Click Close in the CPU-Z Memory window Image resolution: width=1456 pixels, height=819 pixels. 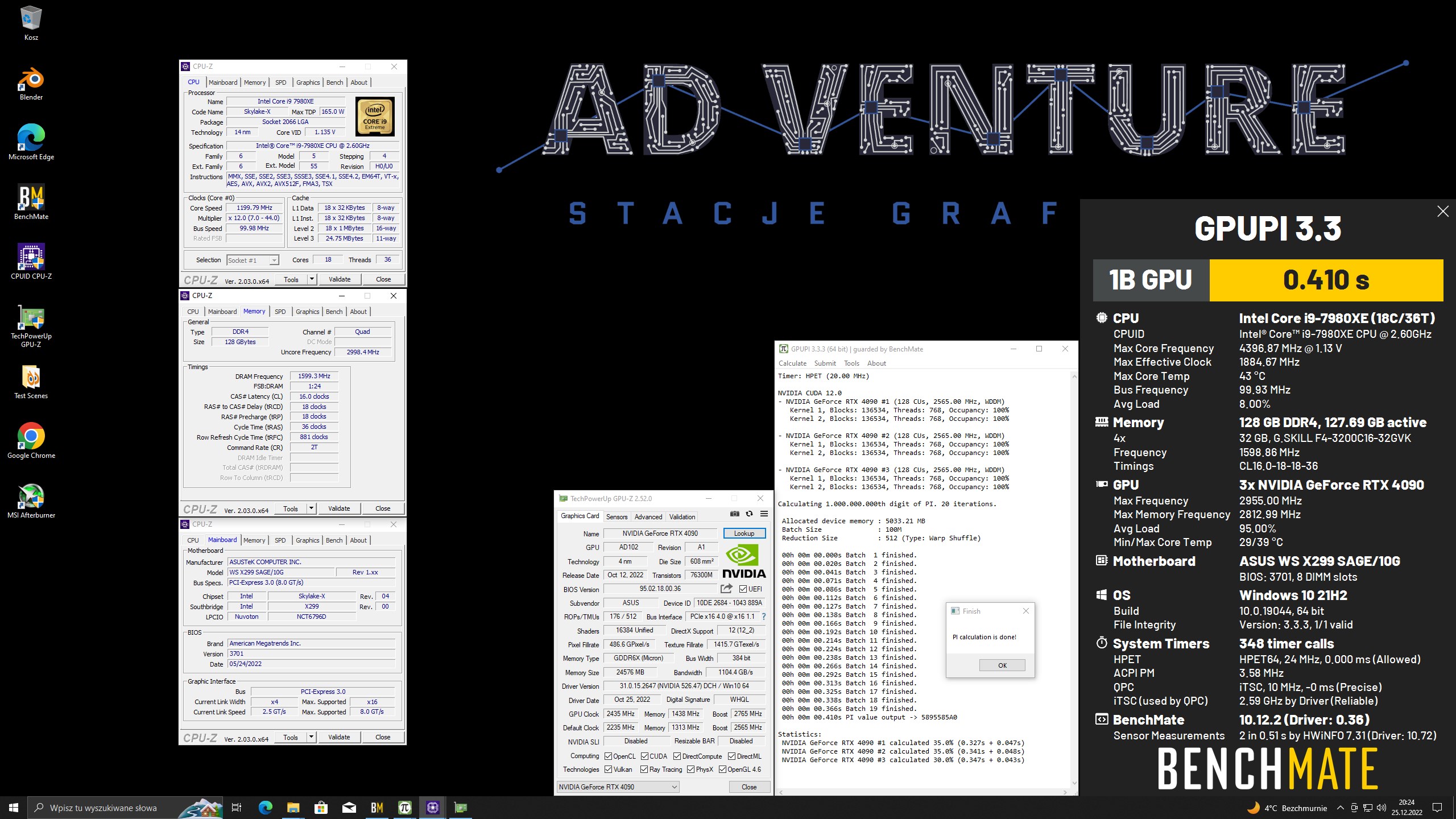pos(383,508)
